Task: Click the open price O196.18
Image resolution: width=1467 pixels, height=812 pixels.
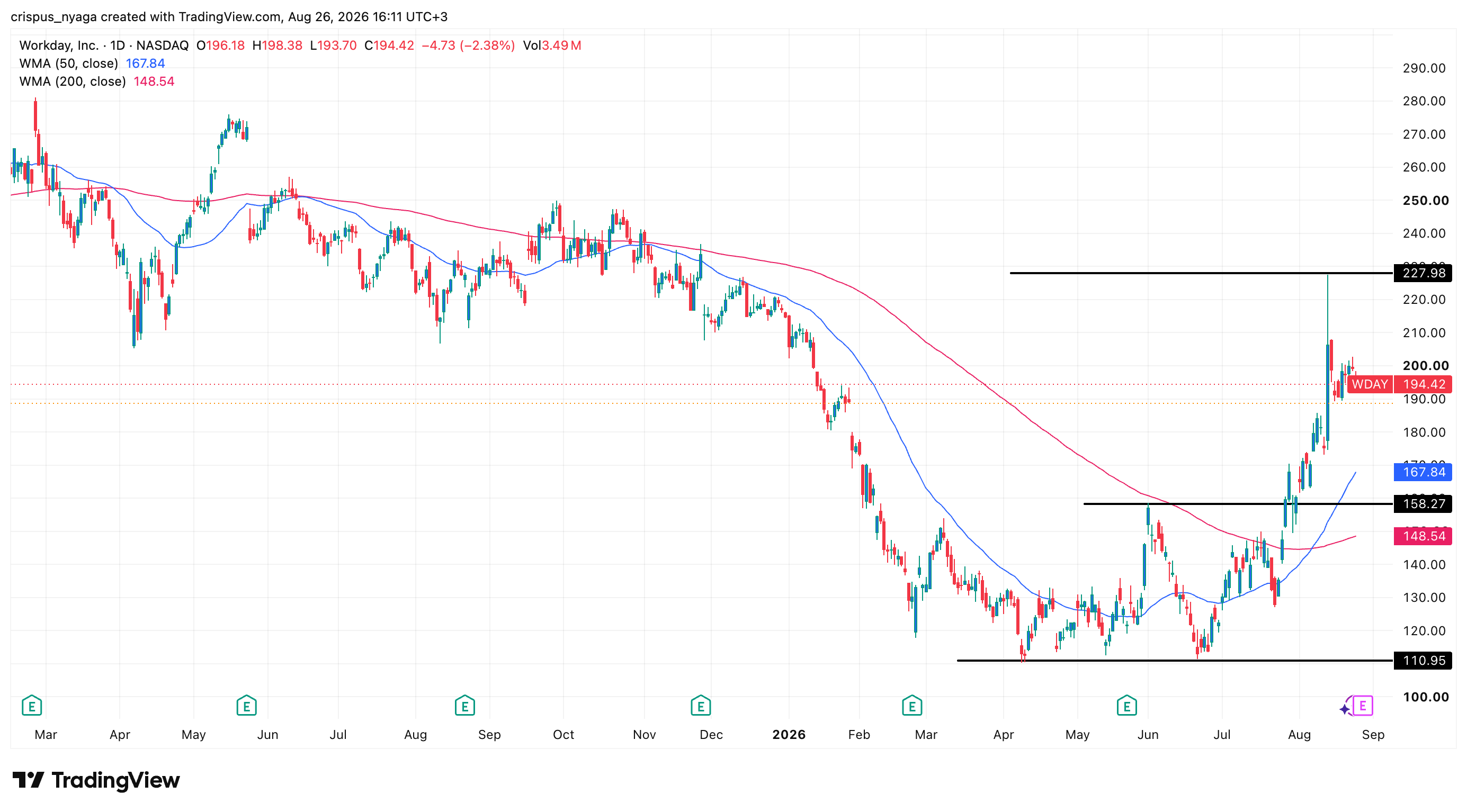Action: [220, 46]
